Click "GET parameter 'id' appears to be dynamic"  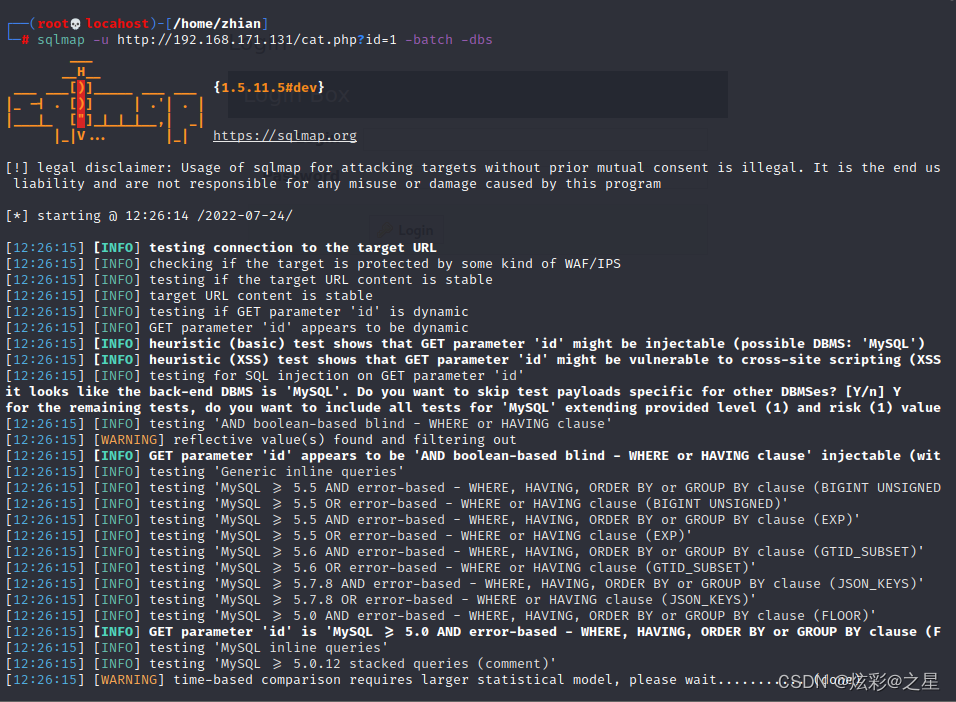[x=237, y=328]
